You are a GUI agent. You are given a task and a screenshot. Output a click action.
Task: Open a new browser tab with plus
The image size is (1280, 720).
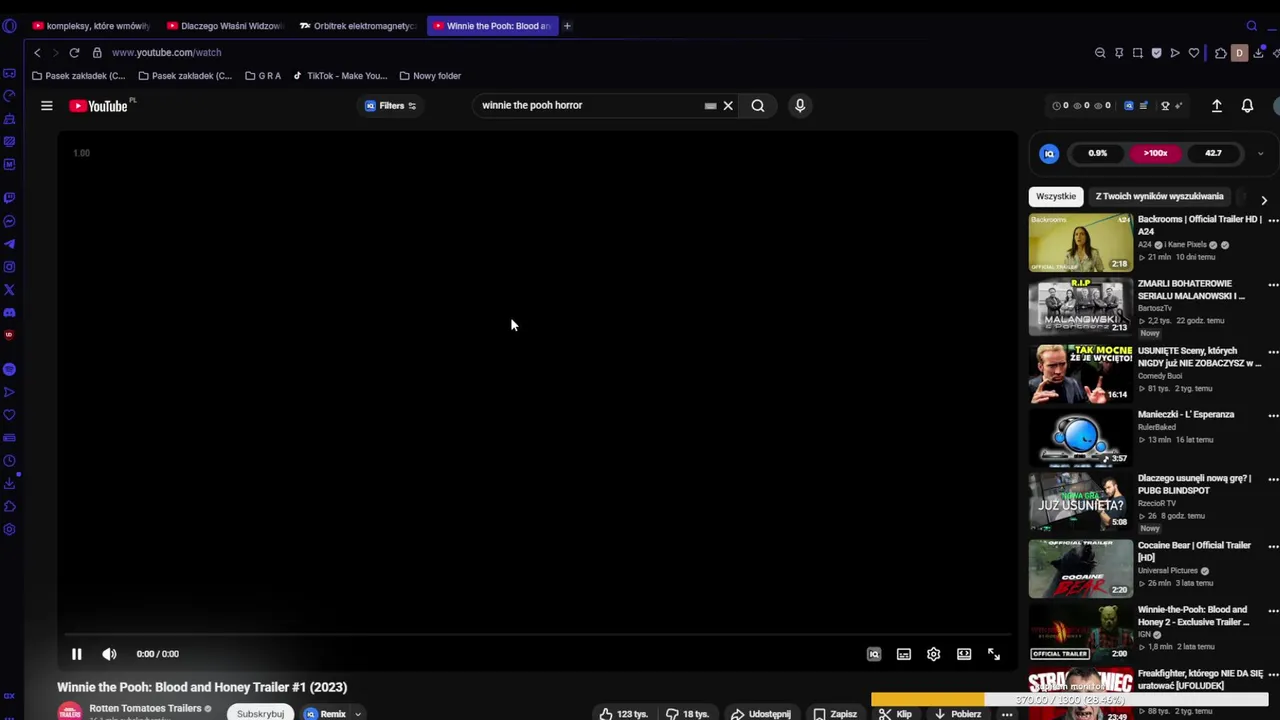(567, 26)
